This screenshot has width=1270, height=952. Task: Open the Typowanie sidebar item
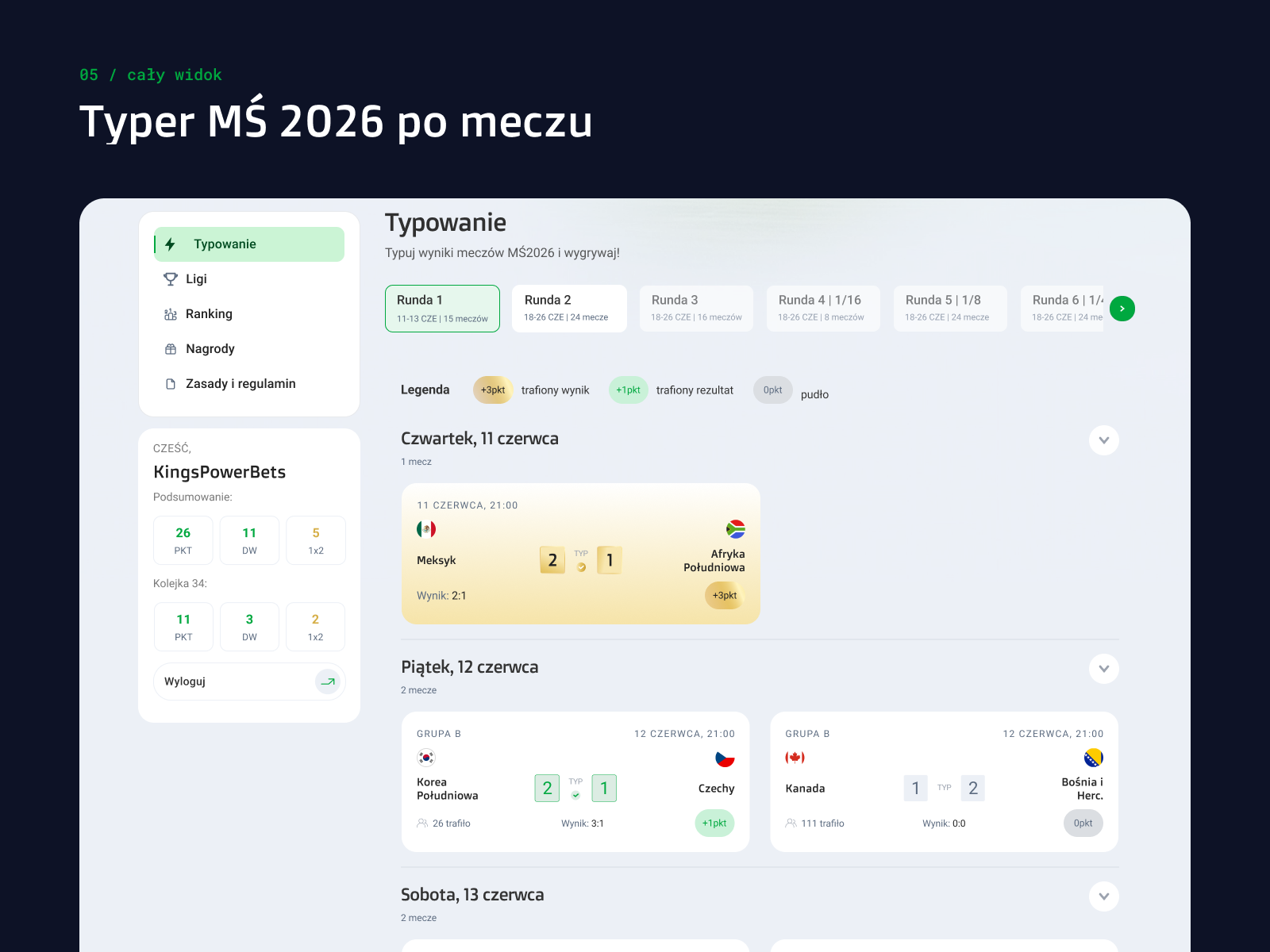pos(249,244)
